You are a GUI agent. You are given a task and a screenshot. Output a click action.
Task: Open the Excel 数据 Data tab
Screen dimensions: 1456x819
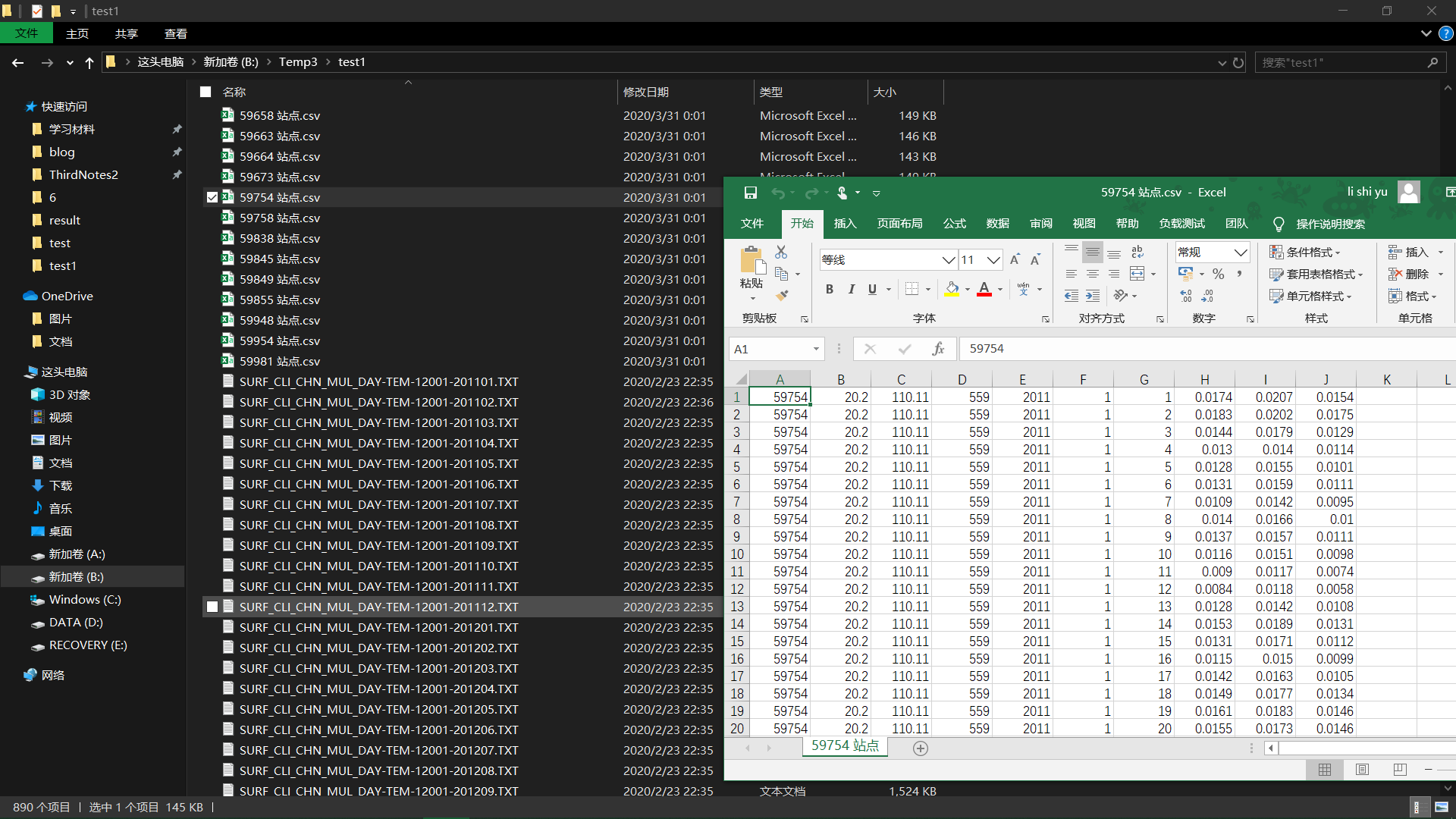997,224
